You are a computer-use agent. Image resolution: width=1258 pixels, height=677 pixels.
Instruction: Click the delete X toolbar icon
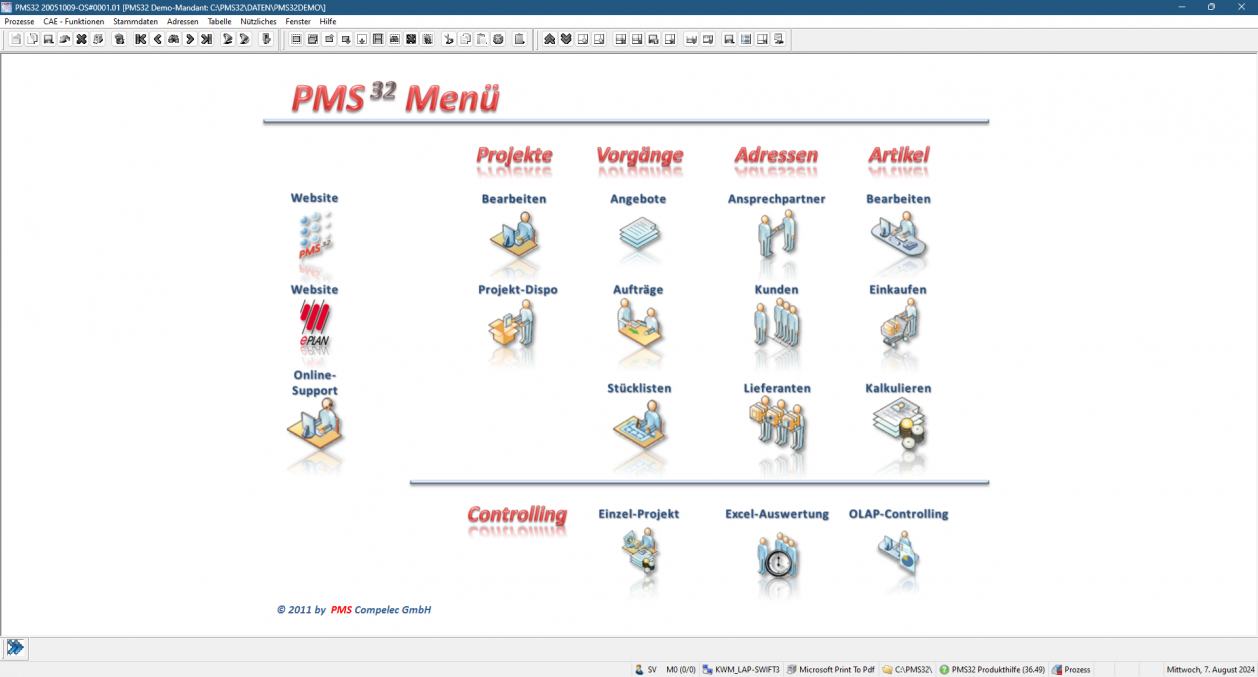click(81, 40)
